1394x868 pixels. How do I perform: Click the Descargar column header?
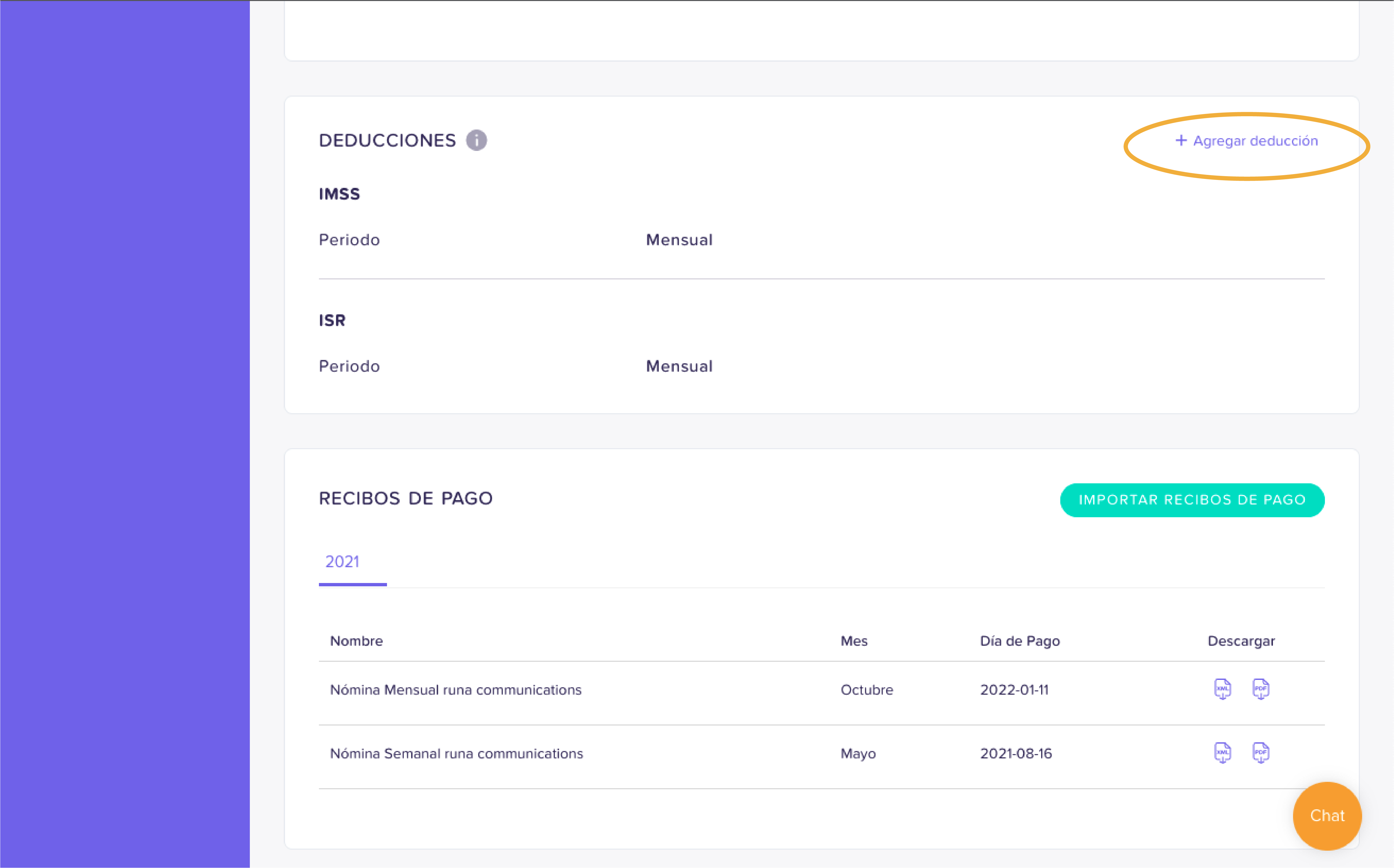[1241, 641]
